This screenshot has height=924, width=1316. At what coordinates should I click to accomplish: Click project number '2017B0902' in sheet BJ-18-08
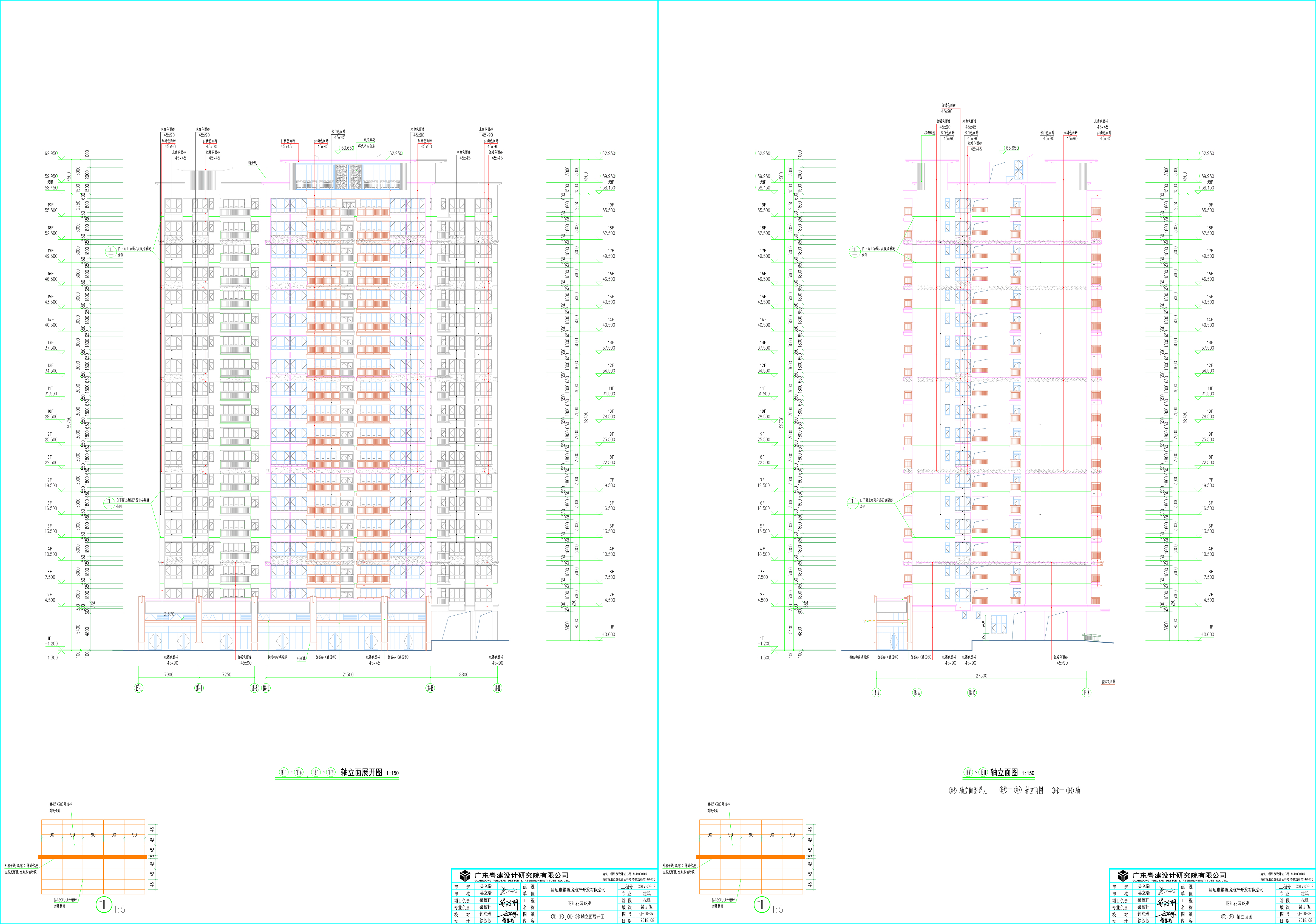pyautogui.click(x=1304, y=887)
